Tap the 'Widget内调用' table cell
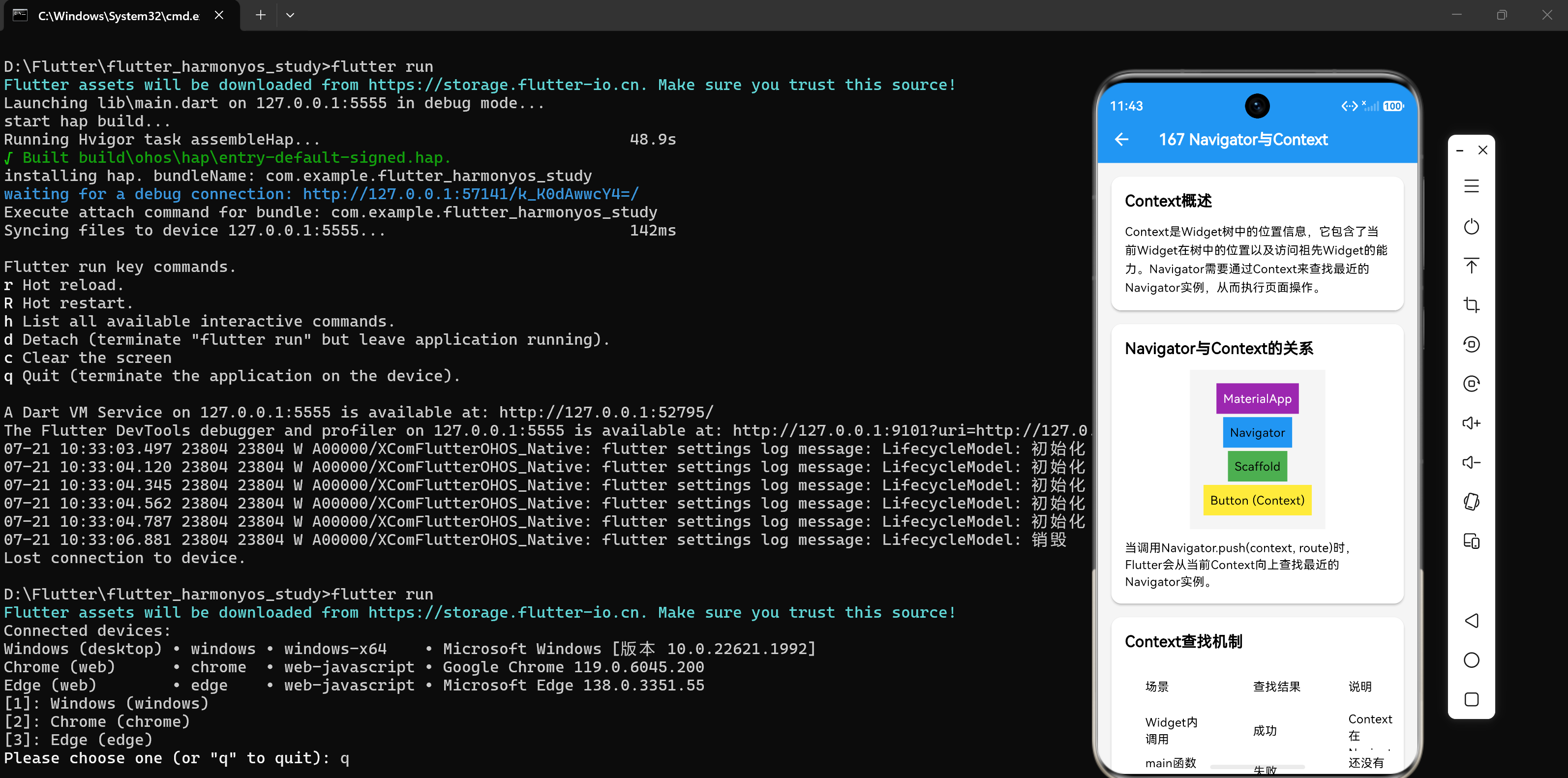Screen dimensions: 1568x778 pyautogui.click(x=1171, y=730)
